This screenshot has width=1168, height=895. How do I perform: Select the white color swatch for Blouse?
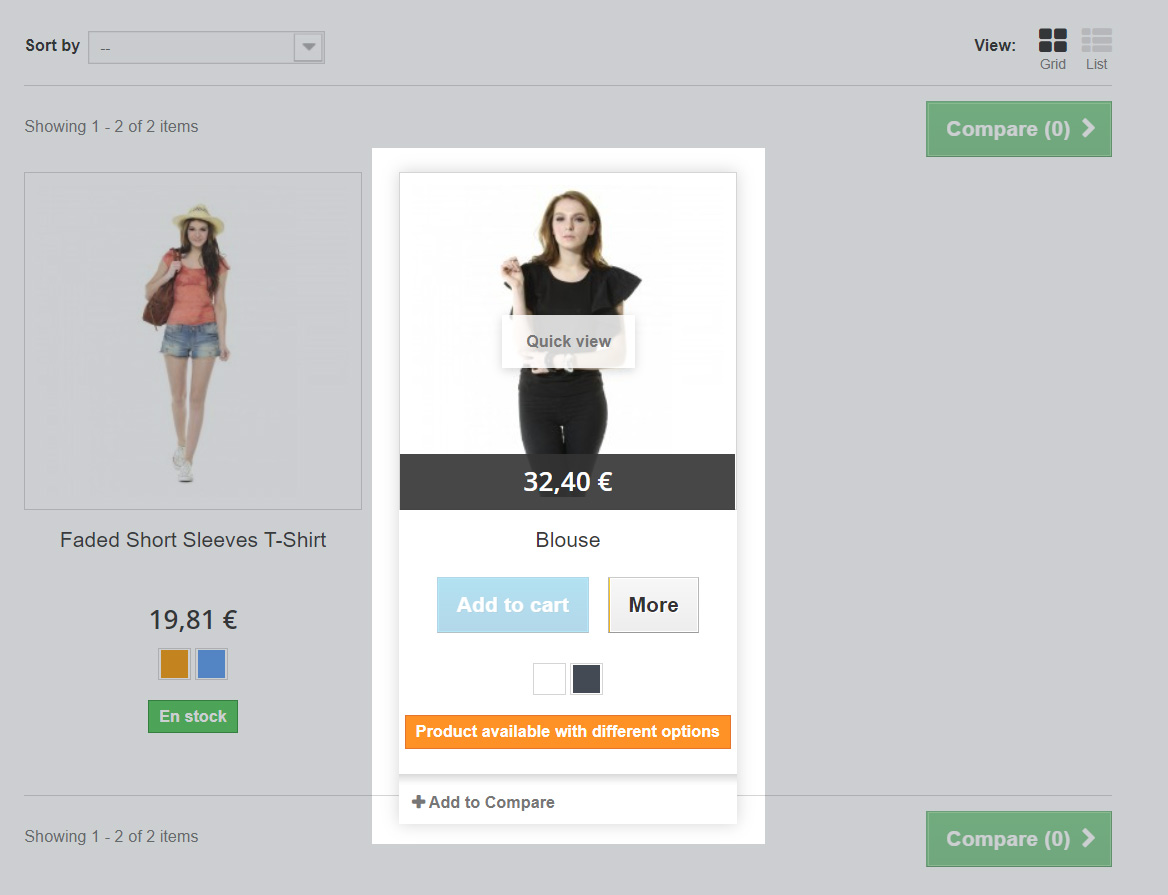[x=549, y=679]
